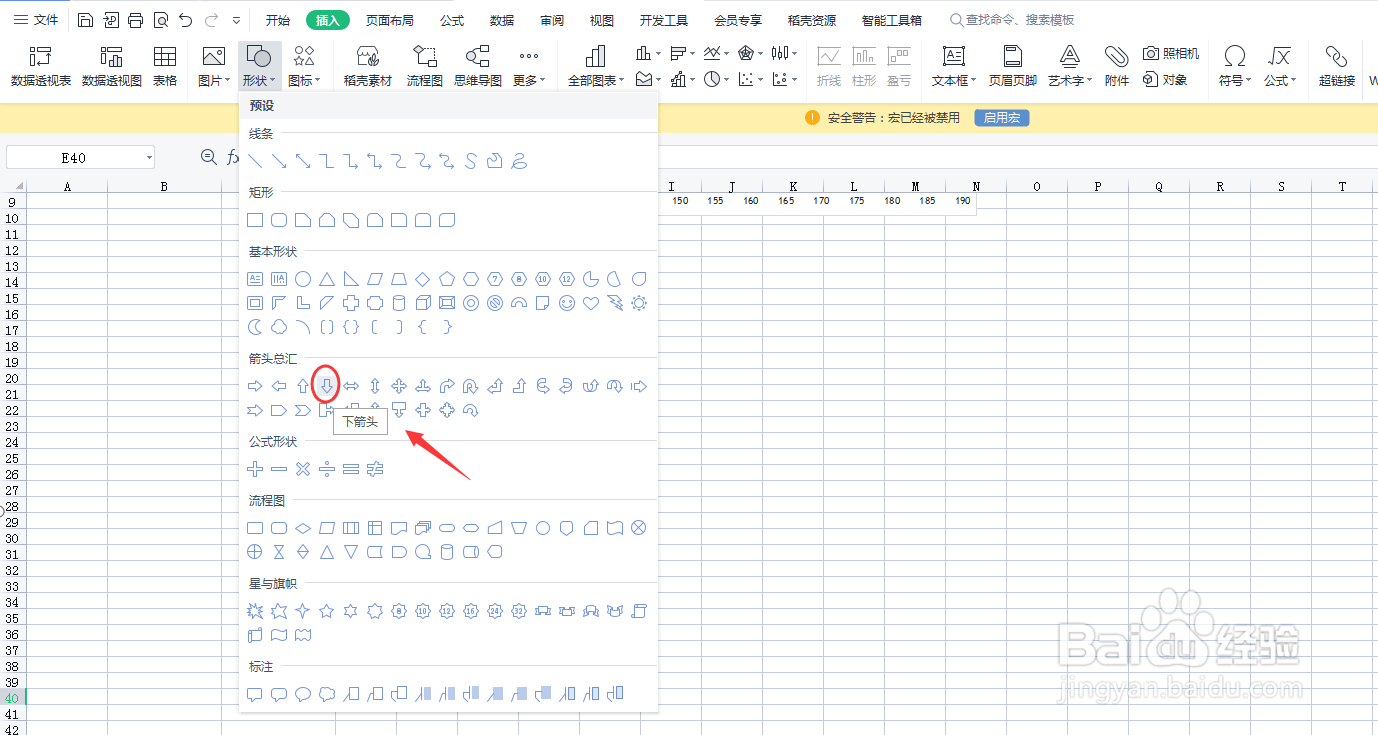
Task: Select the no-symbol basic shape
Action: pyautogui.click(x=495, y=303)
